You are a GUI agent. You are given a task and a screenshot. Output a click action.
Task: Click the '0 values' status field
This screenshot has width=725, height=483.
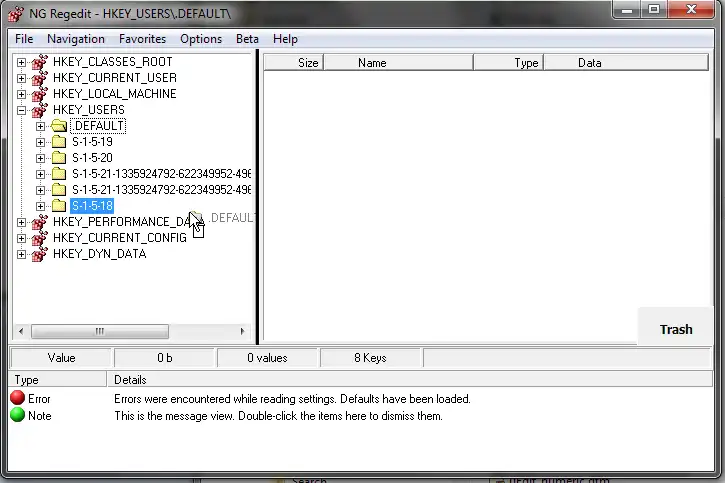267,358
